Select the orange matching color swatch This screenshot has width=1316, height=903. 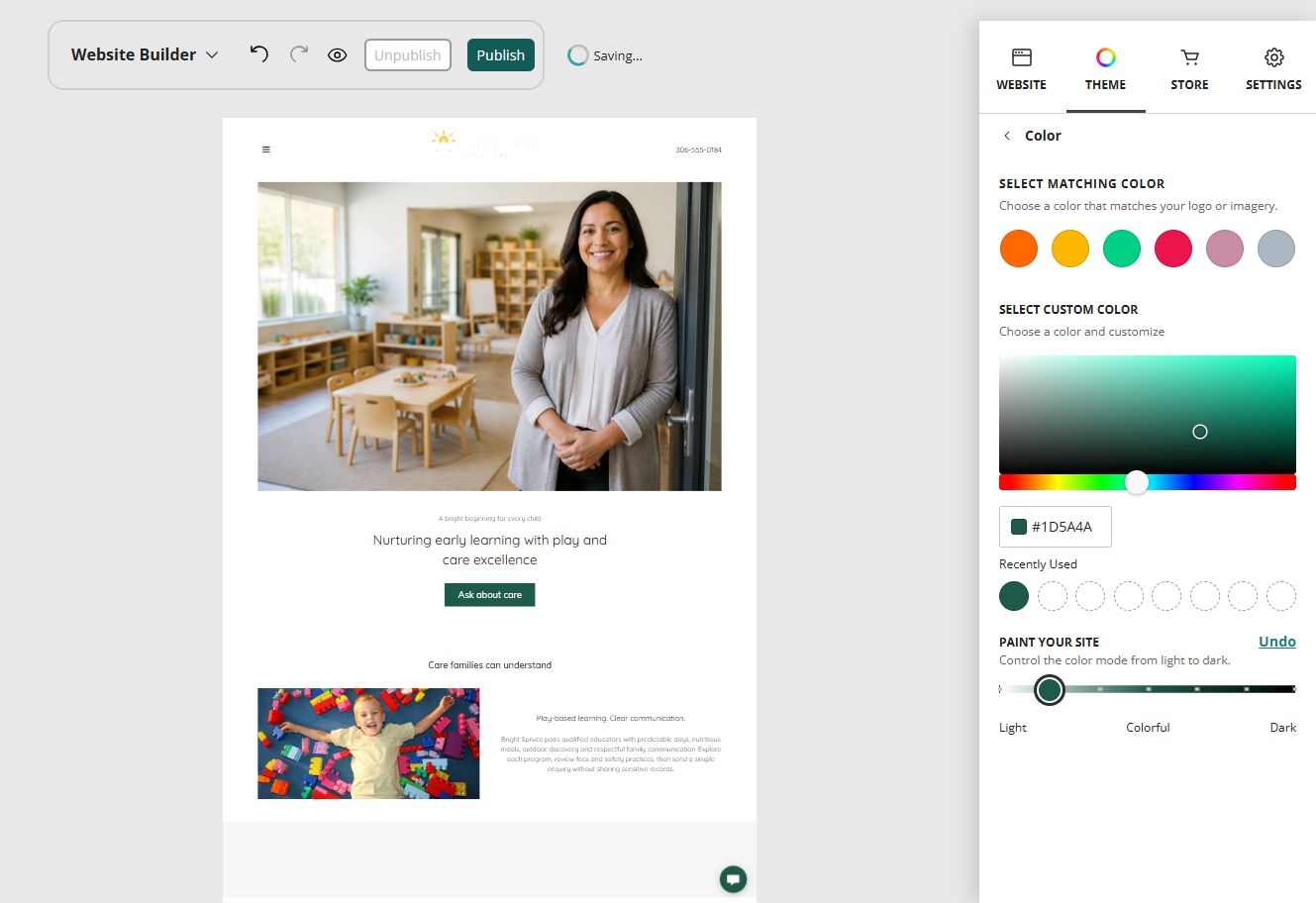pyautogui.click(x=1019, y=249)
